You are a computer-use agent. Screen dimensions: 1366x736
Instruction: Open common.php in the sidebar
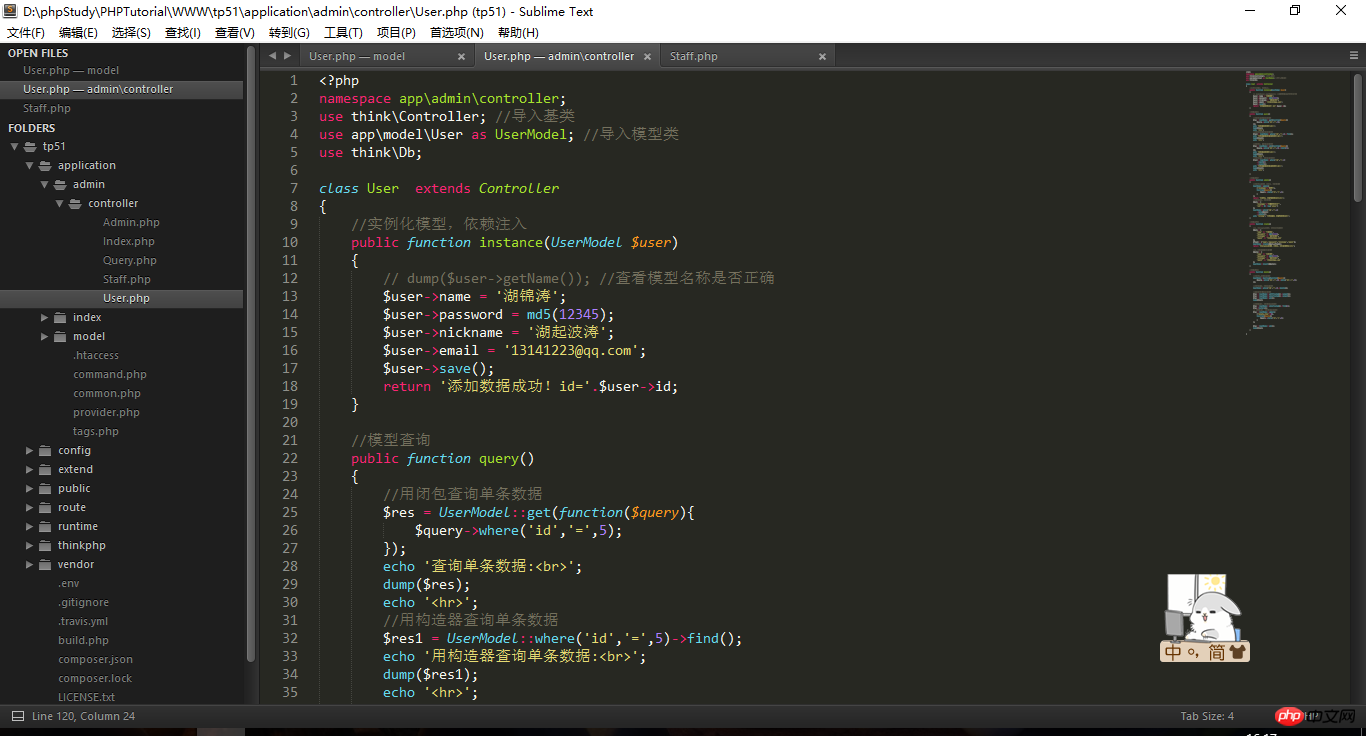[x=107, y=393]
